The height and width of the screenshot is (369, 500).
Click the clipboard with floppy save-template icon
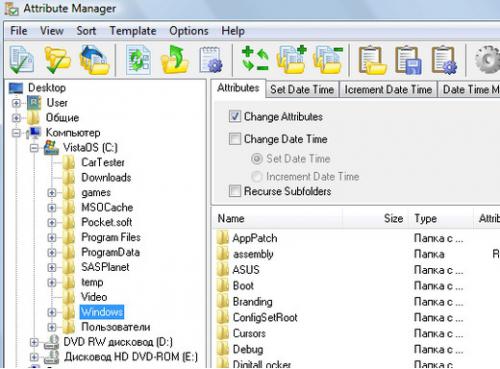tap(408, 61)
